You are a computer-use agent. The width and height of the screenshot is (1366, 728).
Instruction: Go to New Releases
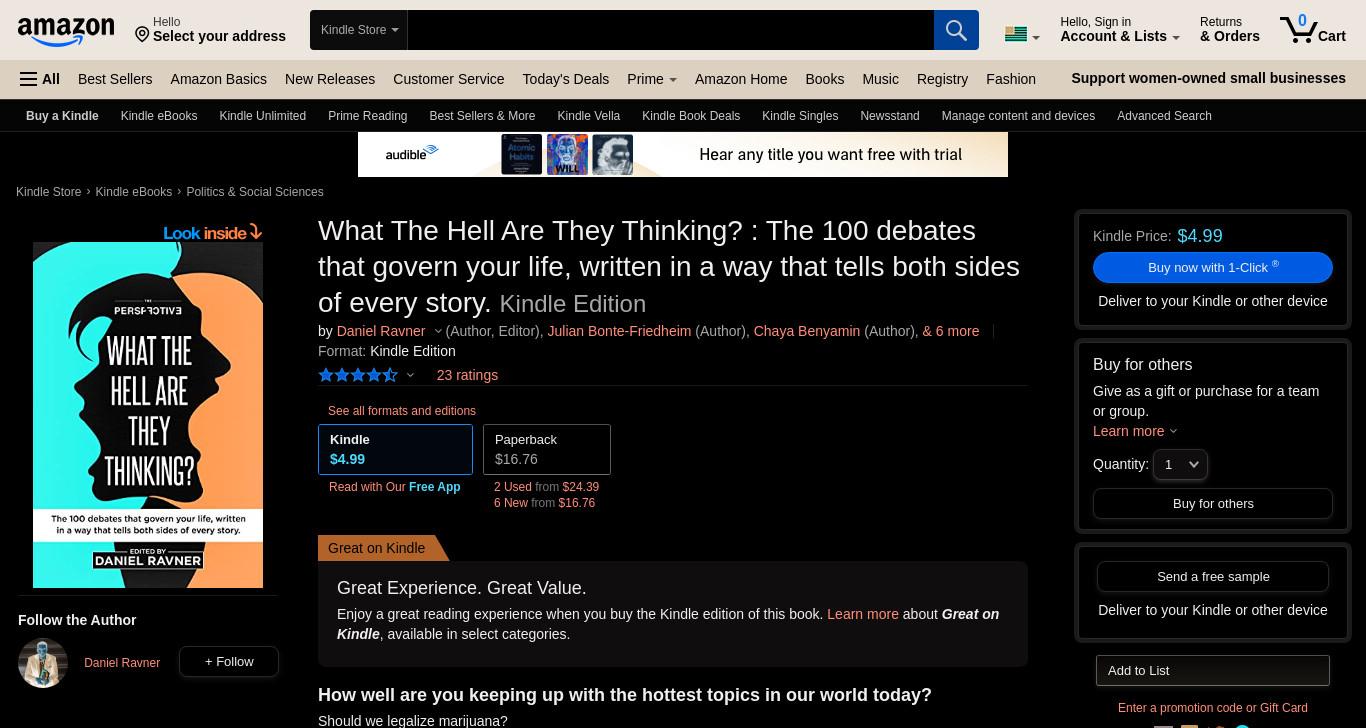pos(330,79)
